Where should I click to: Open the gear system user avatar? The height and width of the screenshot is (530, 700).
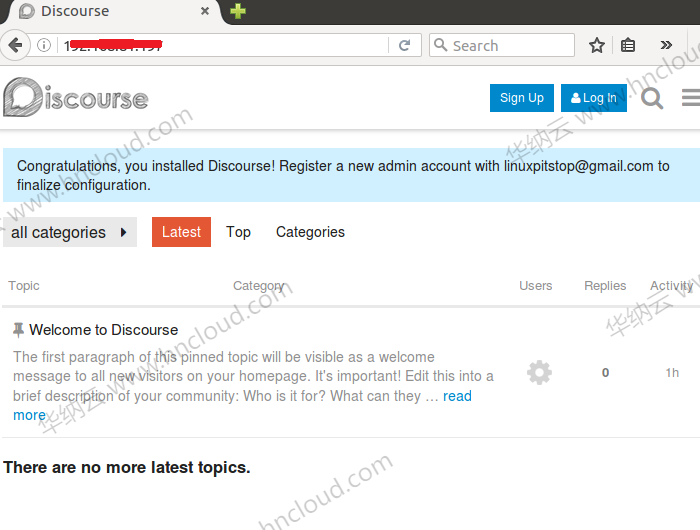(539, 372)
